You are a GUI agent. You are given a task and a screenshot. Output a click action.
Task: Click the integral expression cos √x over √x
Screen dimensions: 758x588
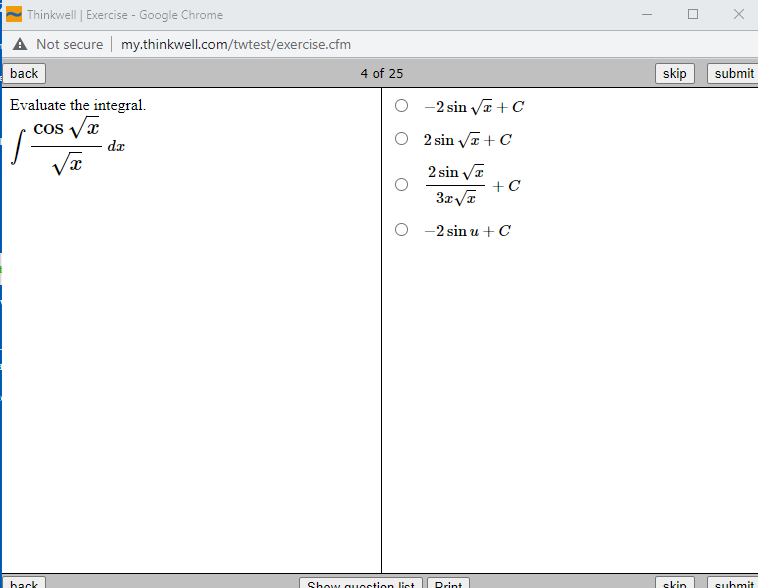(x=68, y=146)
